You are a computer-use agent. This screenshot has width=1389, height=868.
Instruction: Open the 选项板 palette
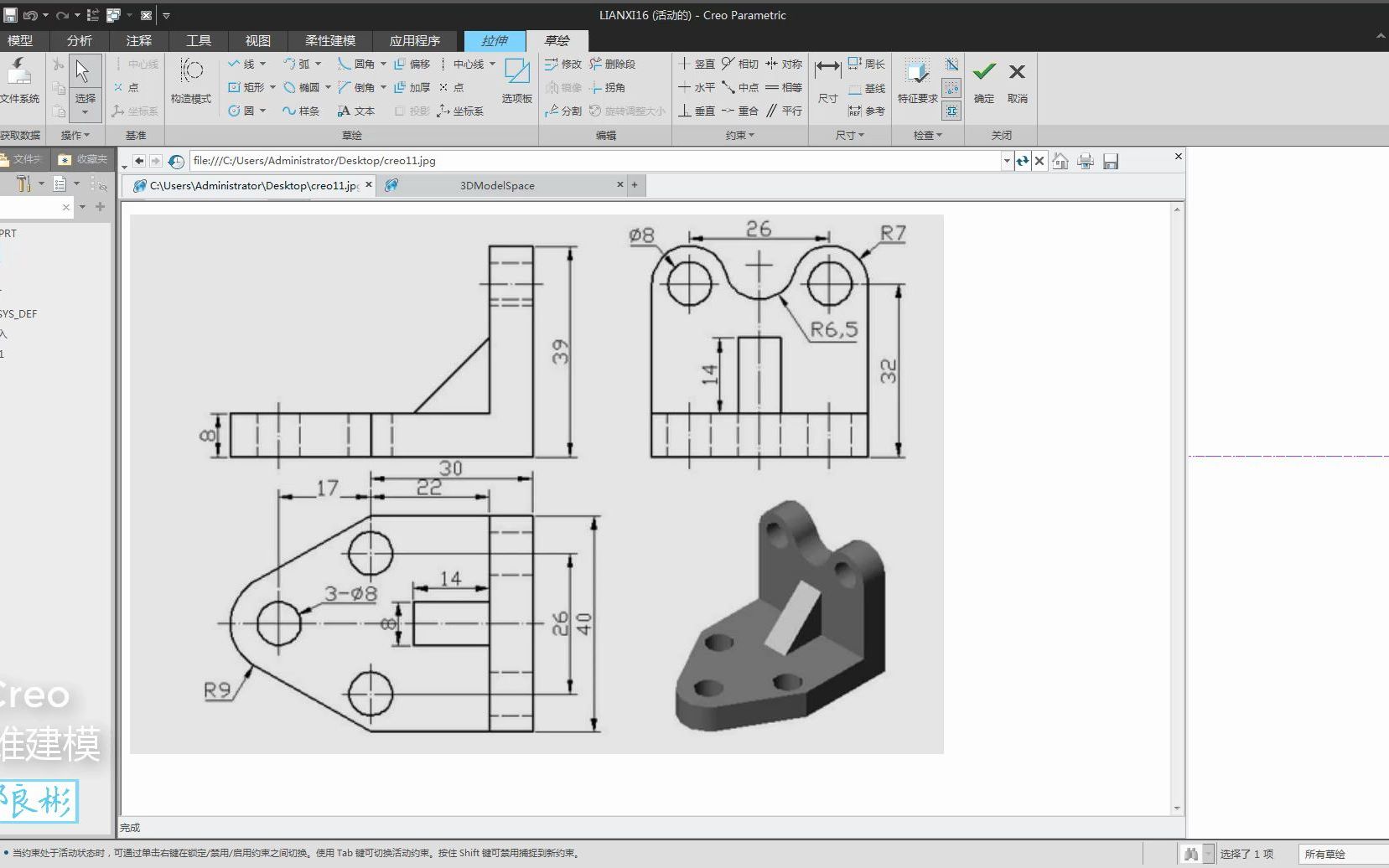pyautogui.click(x=517, y=81)
